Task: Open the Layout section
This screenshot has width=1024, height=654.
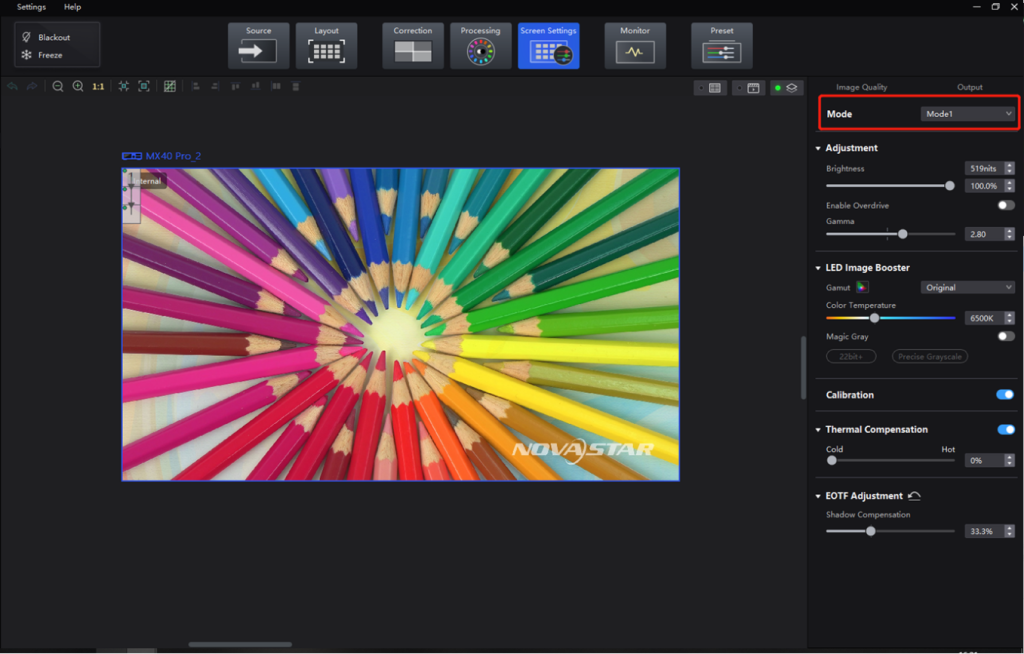Action: click(327, 46)
